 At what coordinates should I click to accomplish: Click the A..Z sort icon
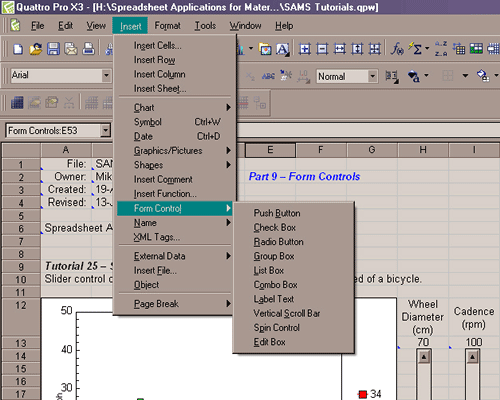tap(441, 49)
